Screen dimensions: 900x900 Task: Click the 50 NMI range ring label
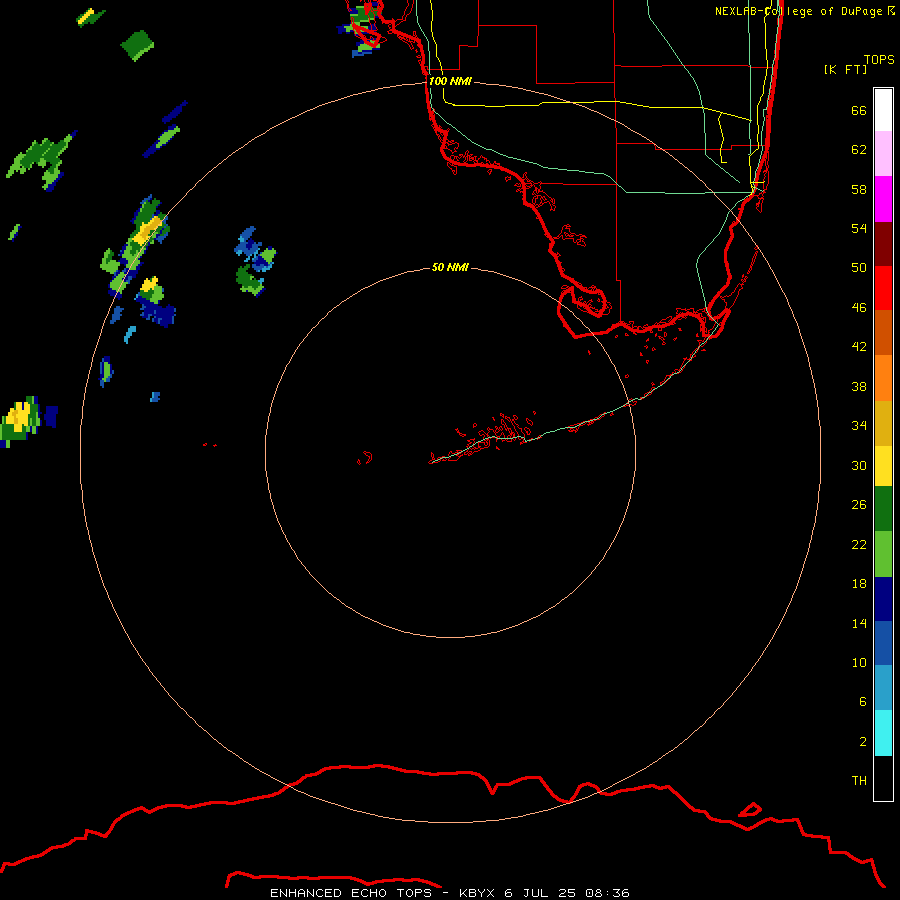[450, 267]
